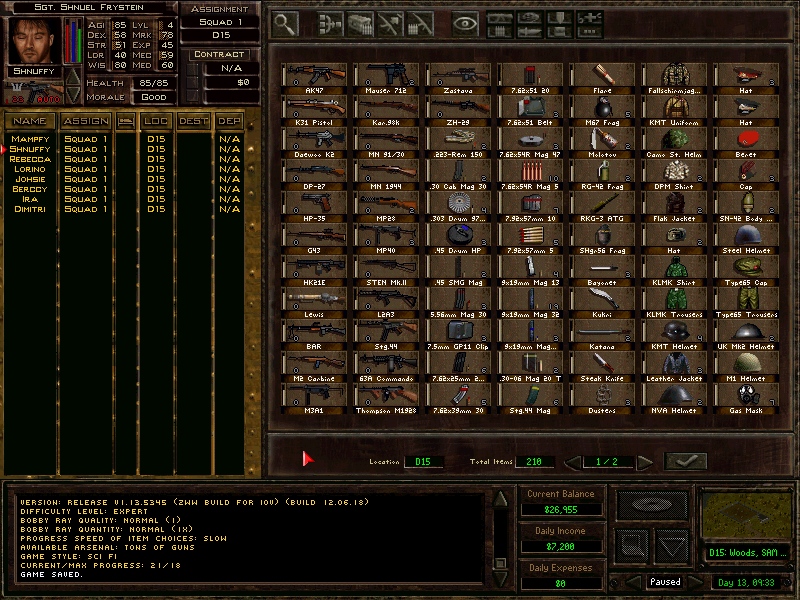Toggle the load-bearing gear filter button
800x600 pixels.
pyautogui.click(x=560, y=18)
